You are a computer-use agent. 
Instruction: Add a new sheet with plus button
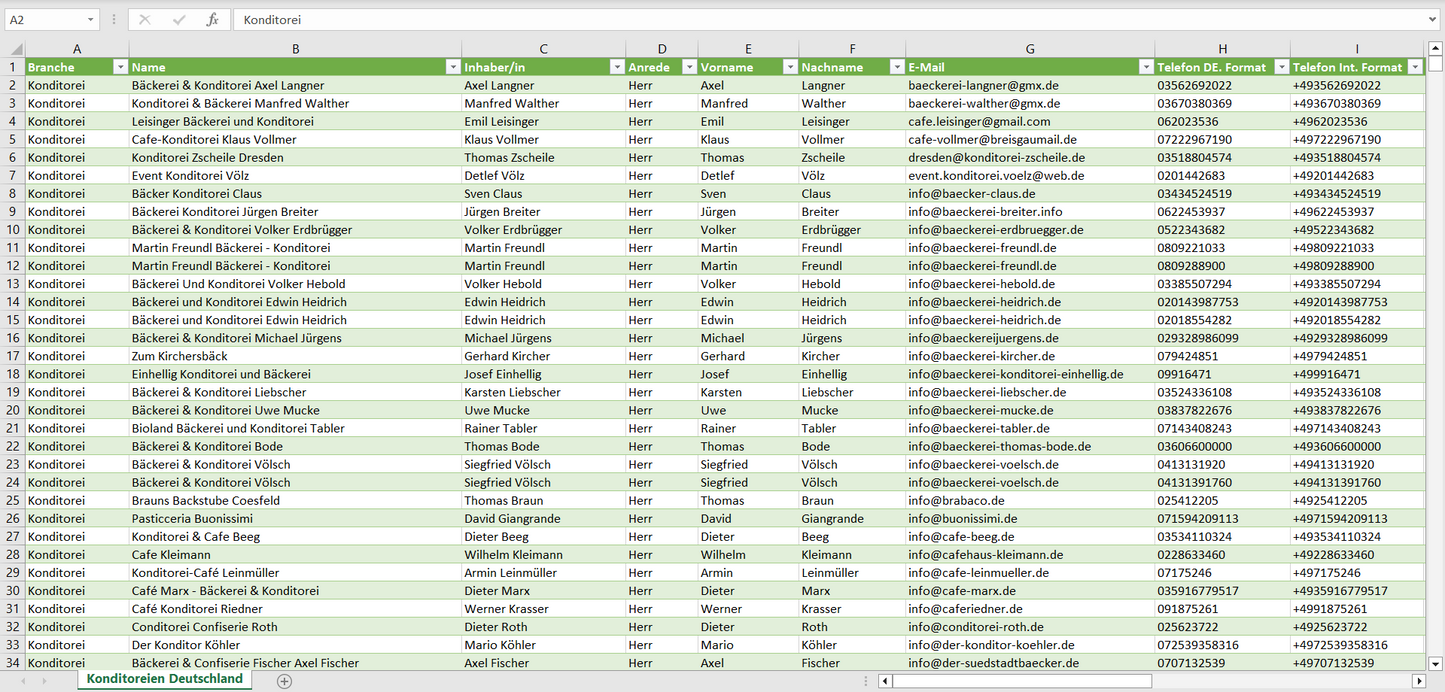coord(284,681)
